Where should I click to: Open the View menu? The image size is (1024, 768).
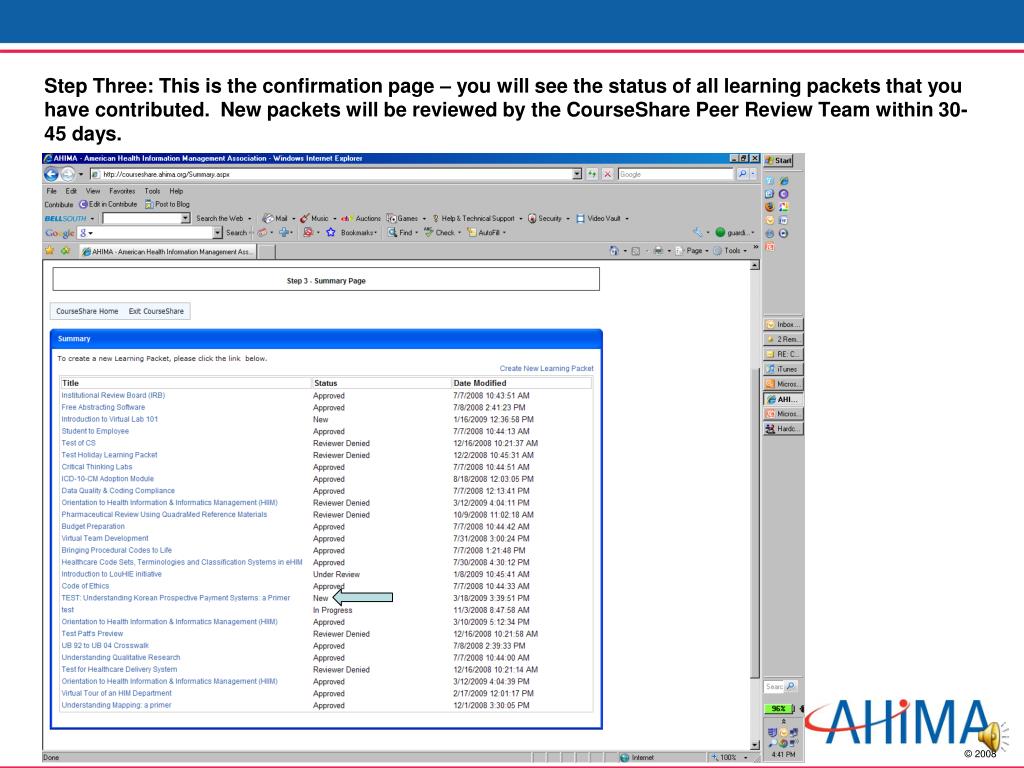(93, 191)
